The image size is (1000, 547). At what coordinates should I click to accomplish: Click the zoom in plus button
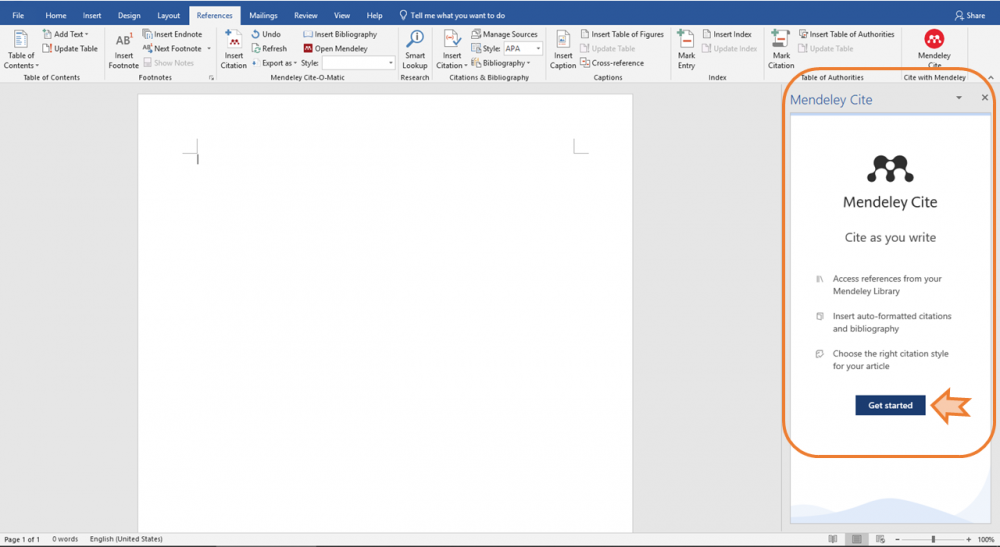969,539
